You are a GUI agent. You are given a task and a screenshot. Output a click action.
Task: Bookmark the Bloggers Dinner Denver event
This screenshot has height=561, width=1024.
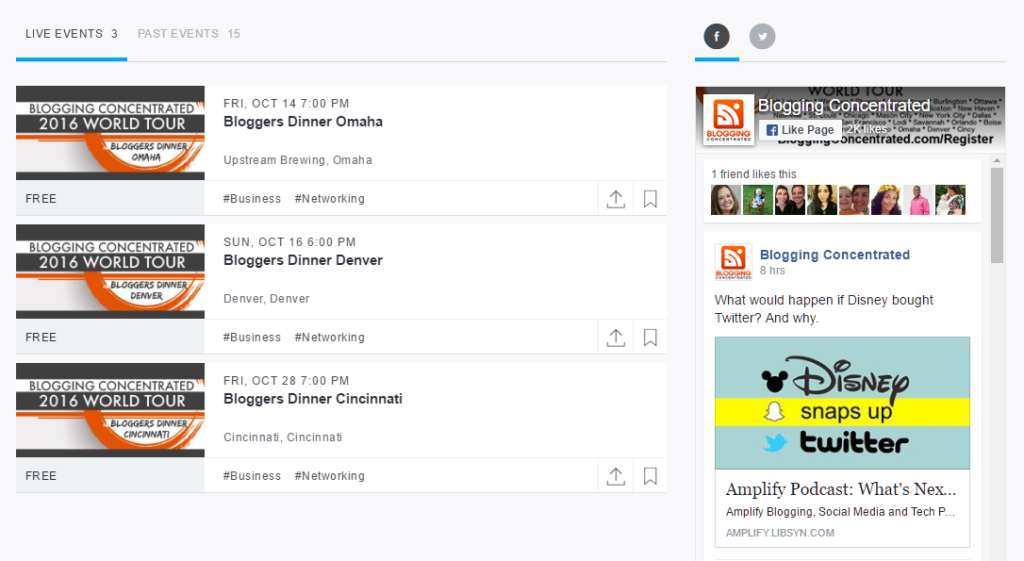point(650,337)
